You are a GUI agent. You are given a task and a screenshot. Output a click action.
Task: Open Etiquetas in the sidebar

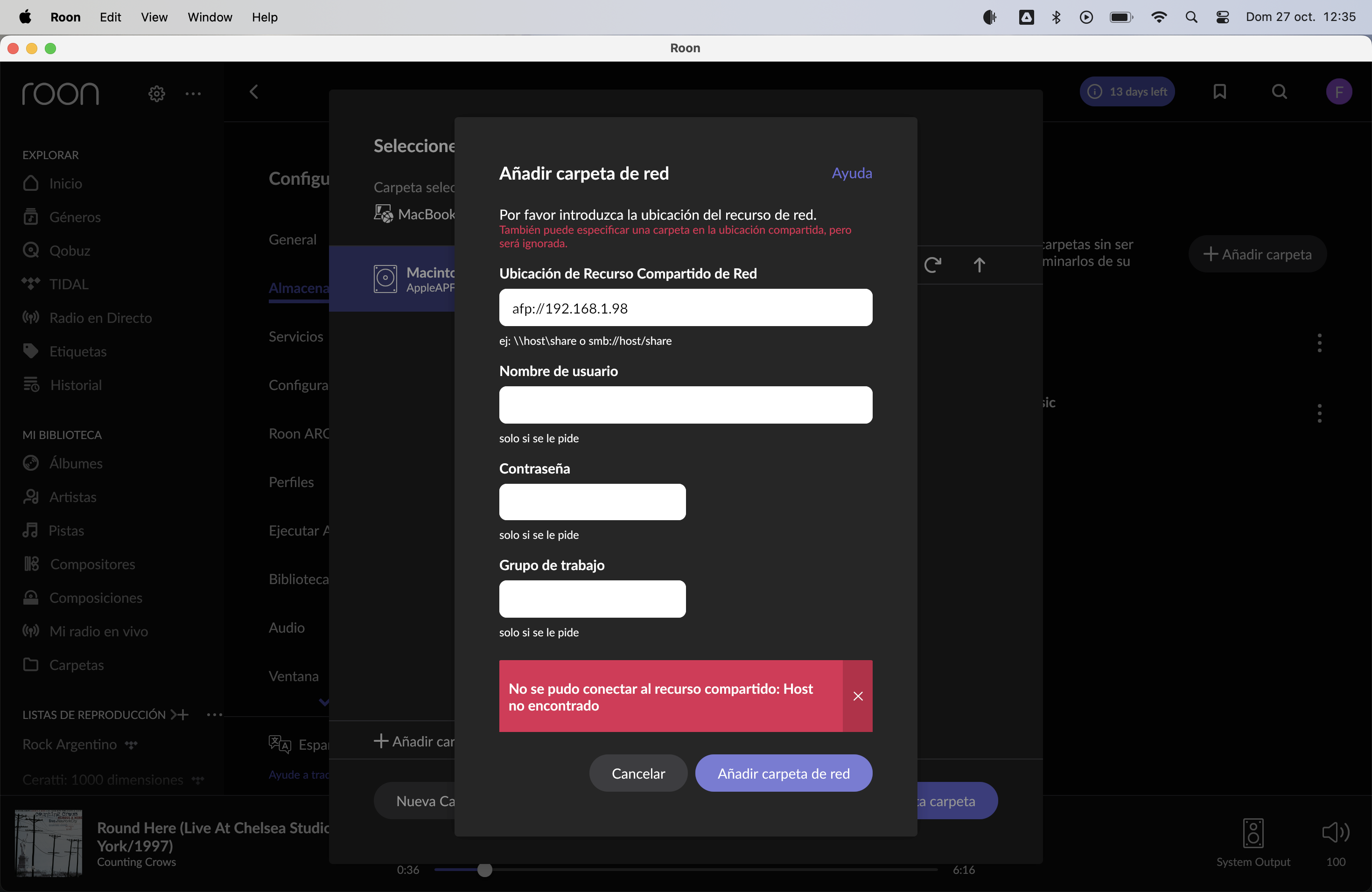point(64,351)
